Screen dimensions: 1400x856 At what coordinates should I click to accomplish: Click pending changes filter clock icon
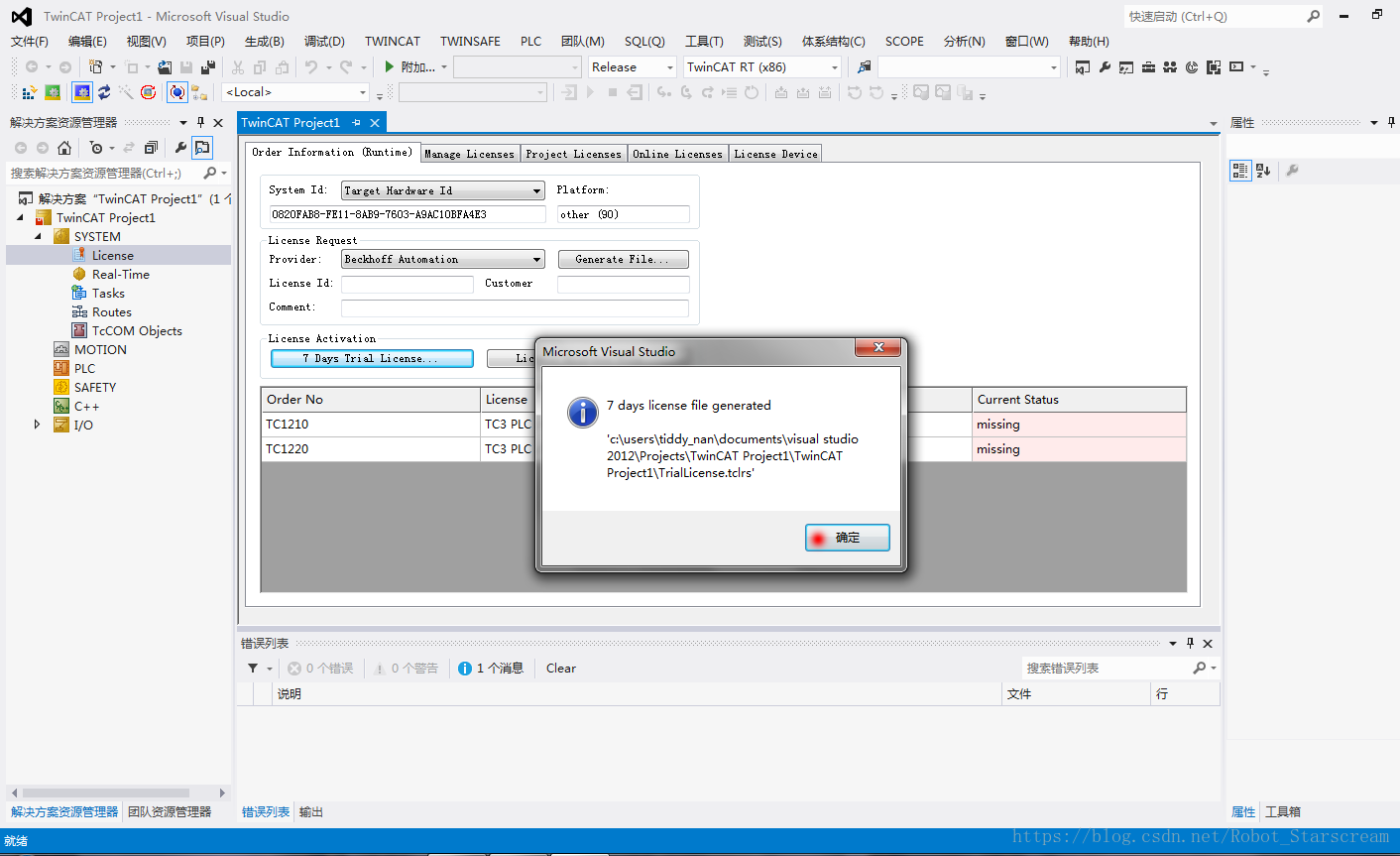coord(96,148)
